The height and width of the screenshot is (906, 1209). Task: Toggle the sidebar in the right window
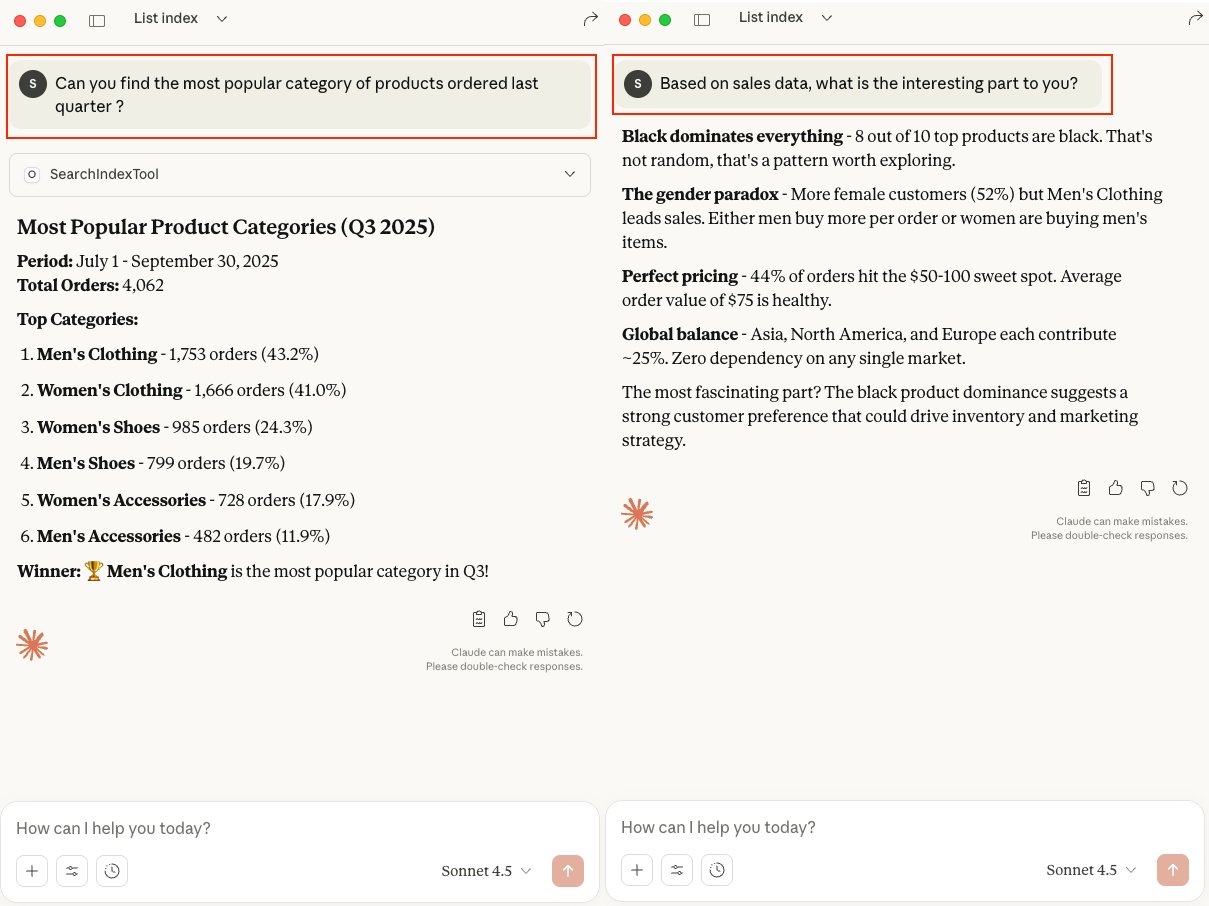point(702,20)
